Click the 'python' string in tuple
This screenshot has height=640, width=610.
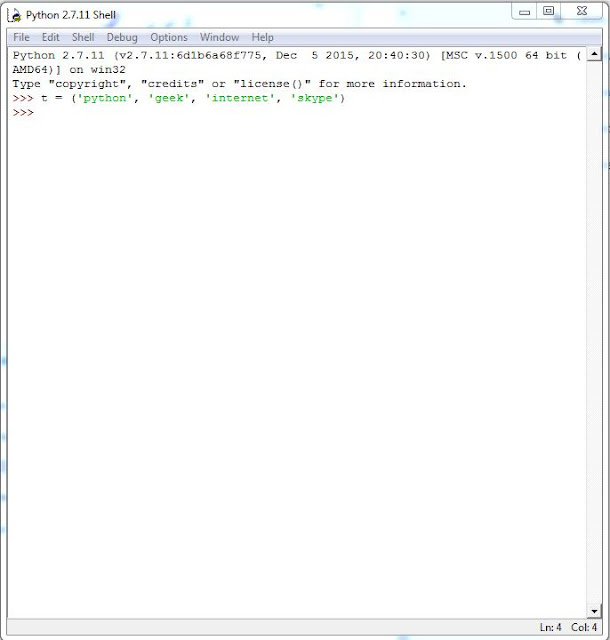click(105, 98)
